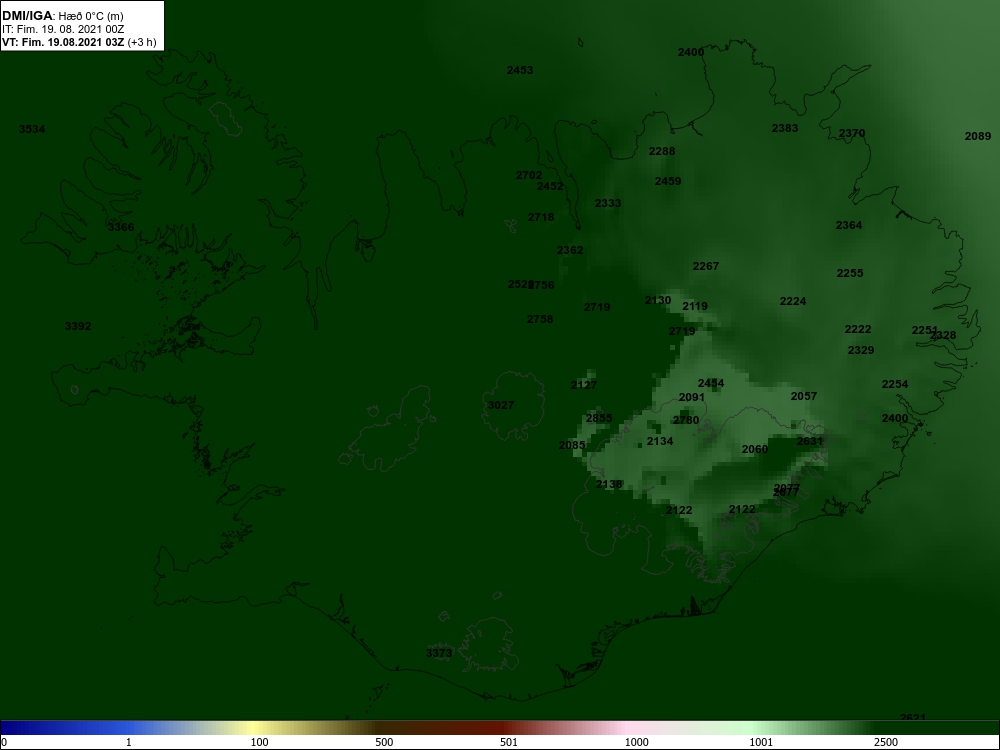This screenshot has height=750, width=1000.
Task: Select the 2855 label
Action: 599,419
